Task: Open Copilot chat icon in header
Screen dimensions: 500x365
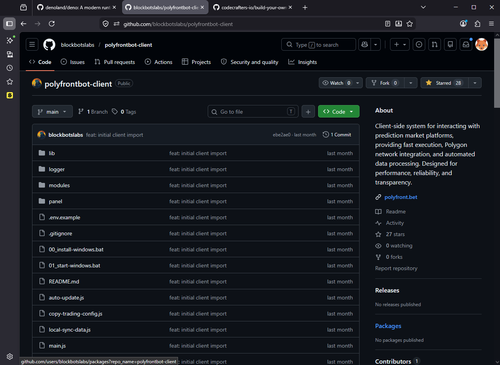Action: [x=365, y=44]
